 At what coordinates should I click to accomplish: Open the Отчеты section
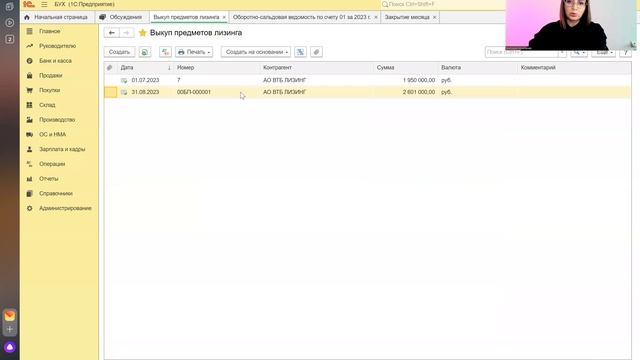tap(49, 179)
